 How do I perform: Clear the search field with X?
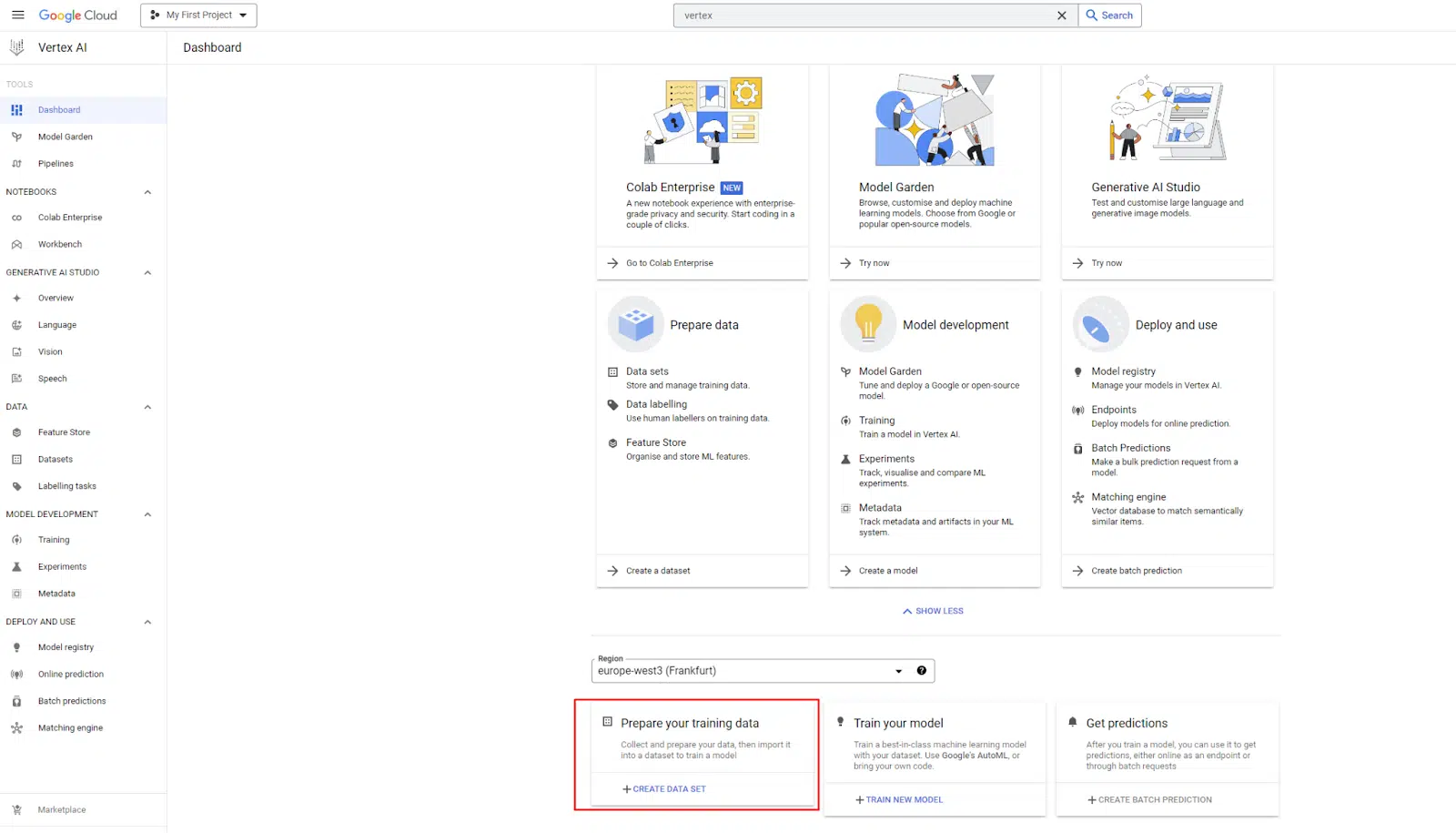coord(1061,15)
